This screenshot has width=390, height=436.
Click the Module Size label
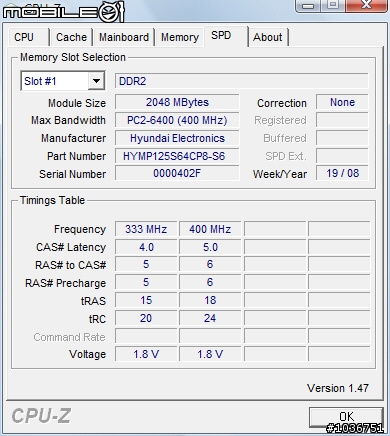(x=77, y=103)
